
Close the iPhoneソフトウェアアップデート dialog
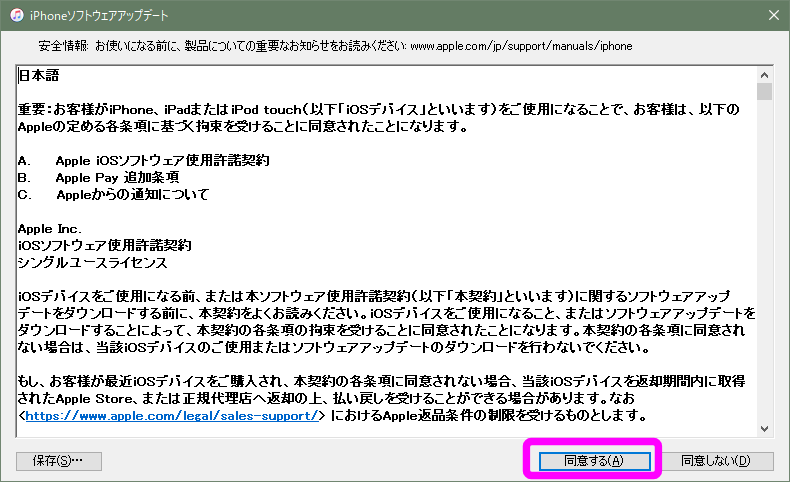click(x=774, y=15)
